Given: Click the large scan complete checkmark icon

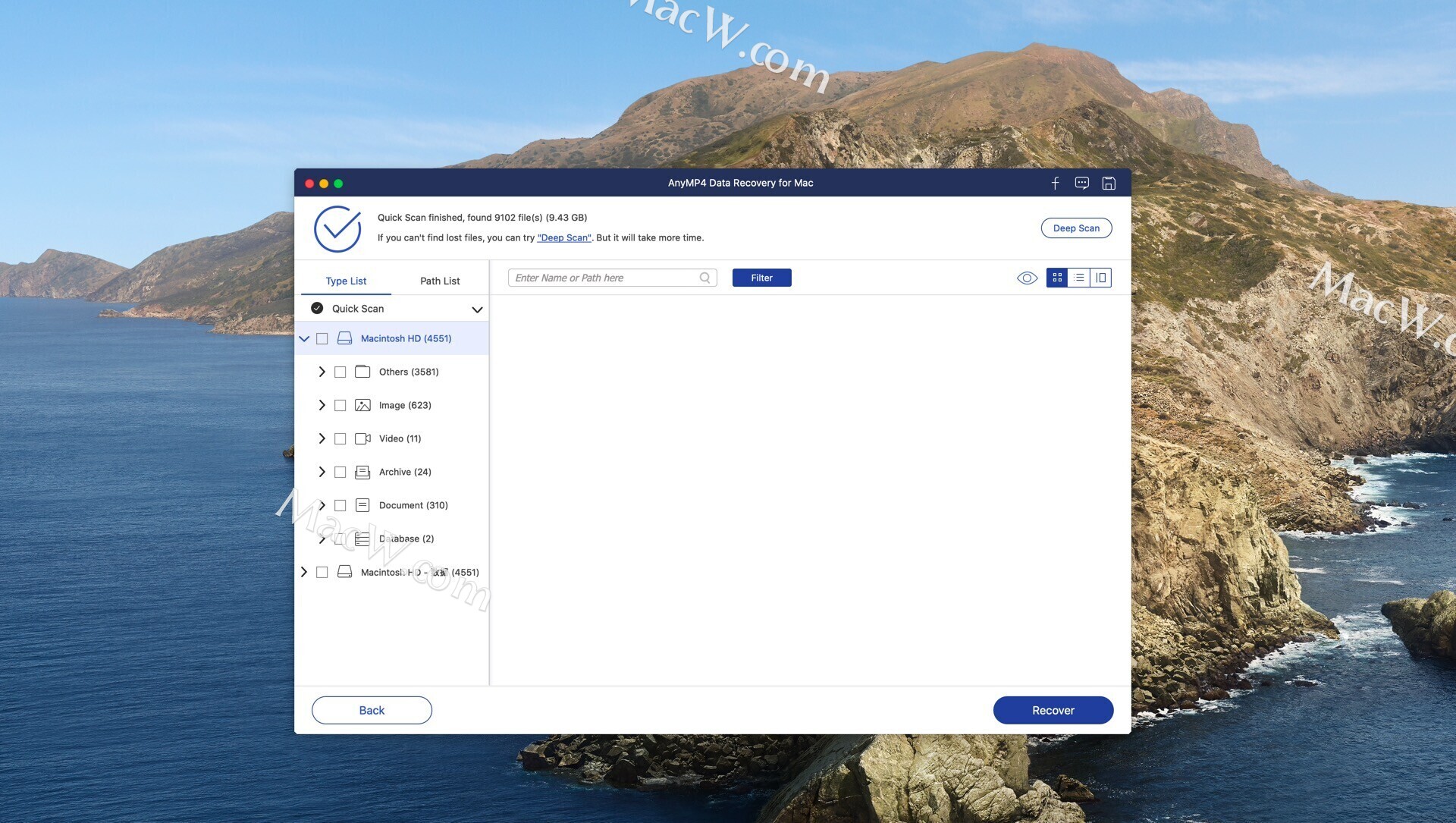Looking at the screenshot, I should (x=337, y=228).
